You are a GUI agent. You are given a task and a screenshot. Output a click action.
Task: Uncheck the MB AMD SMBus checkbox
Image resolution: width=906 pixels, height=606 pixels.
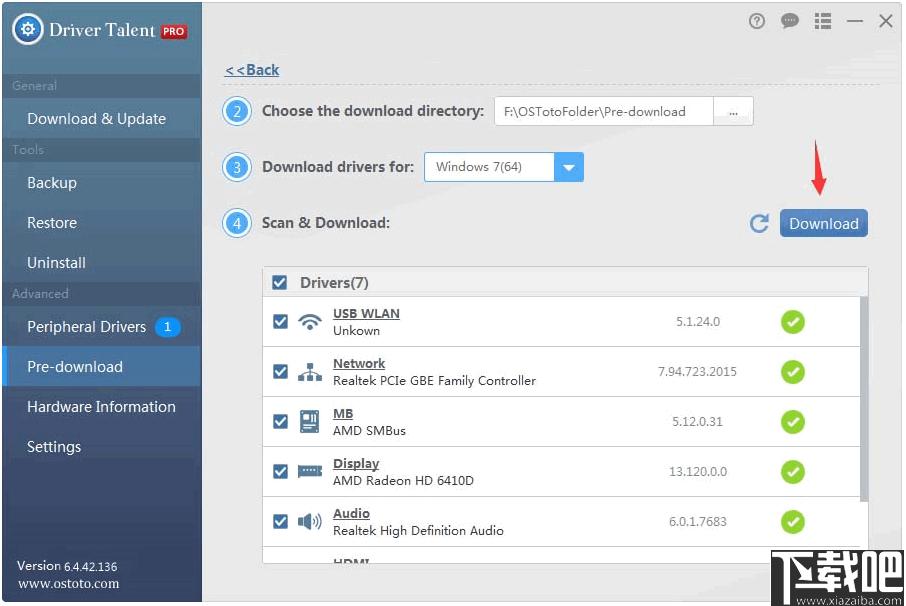280,421
